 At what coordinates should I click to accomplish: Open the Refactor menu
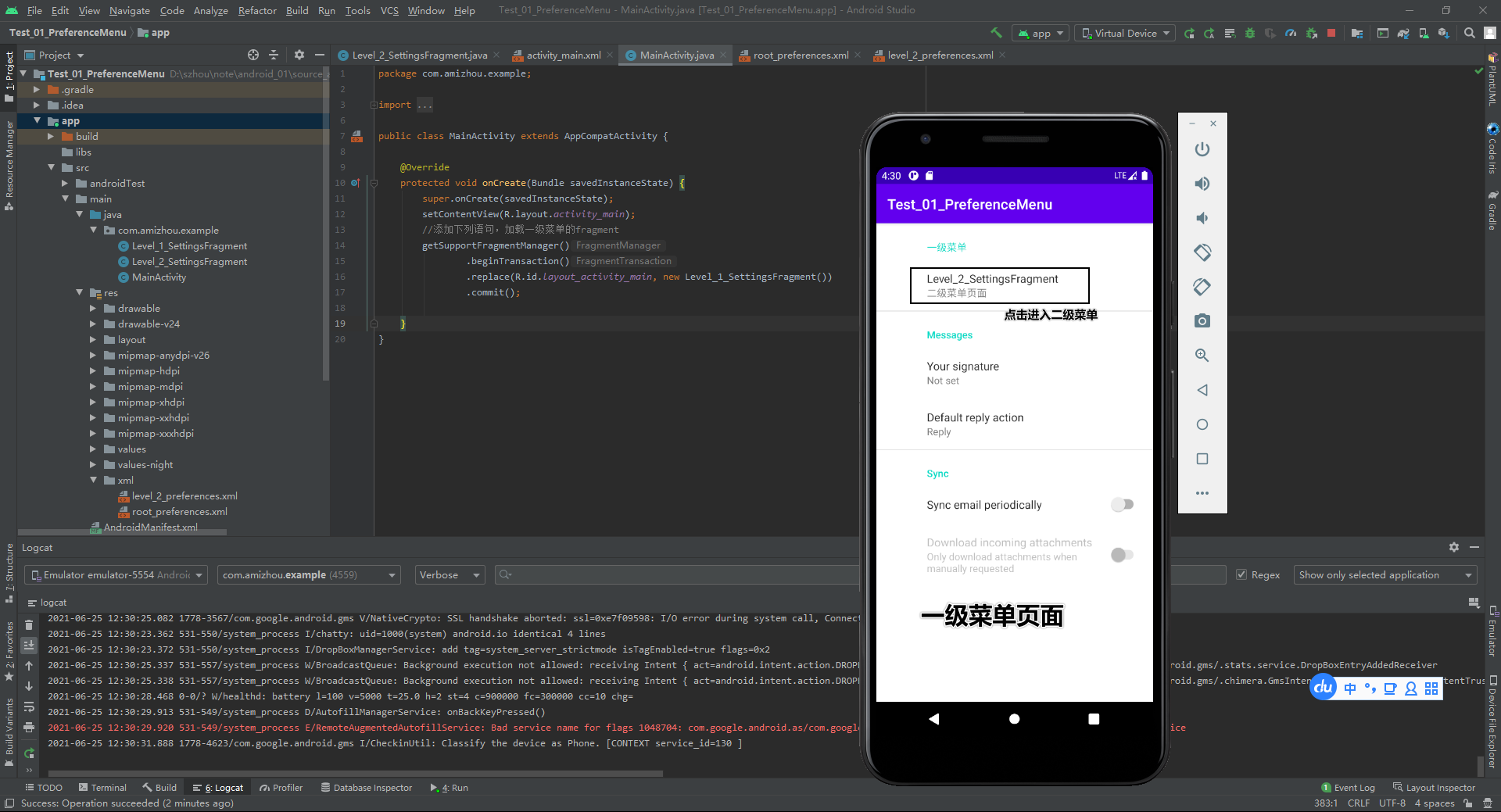(x=257, y=10)
